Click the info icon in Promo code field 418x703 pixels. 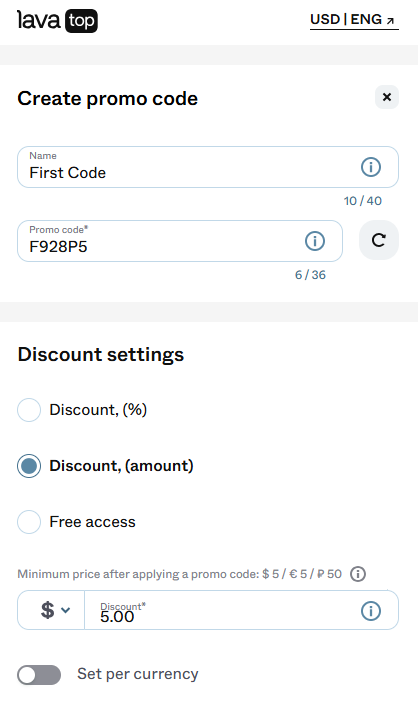point(315,241)
